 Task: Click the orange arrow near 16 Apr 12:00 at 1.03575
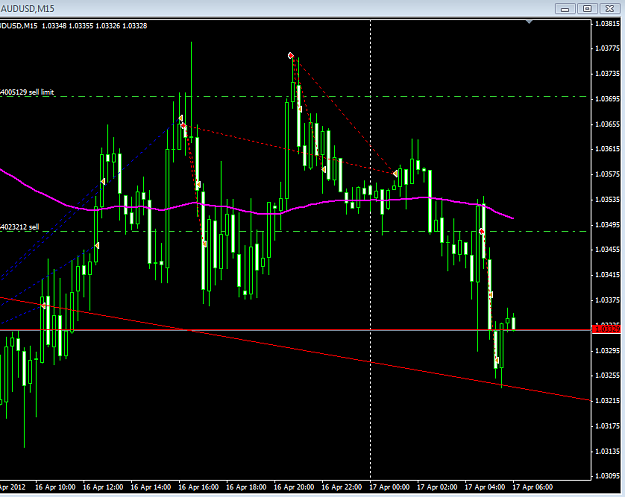pyautogui.click(x=103, y=181)
